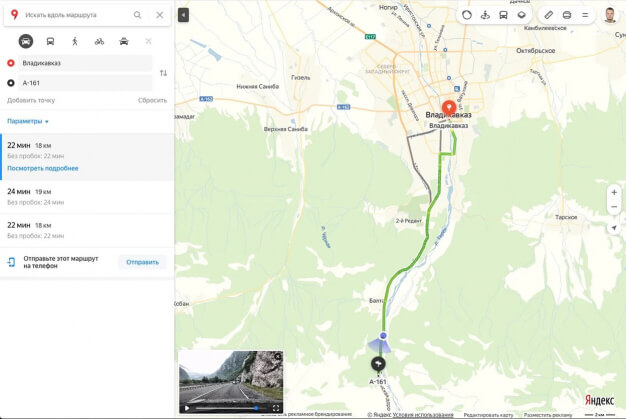
Task: Print the map
Action: pos(567,15)
